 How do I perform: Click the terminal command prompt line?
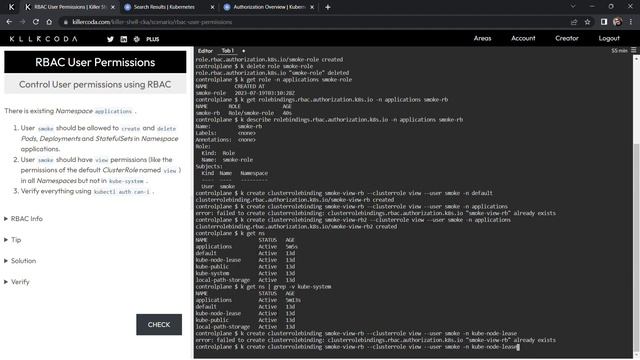point(357,347)
